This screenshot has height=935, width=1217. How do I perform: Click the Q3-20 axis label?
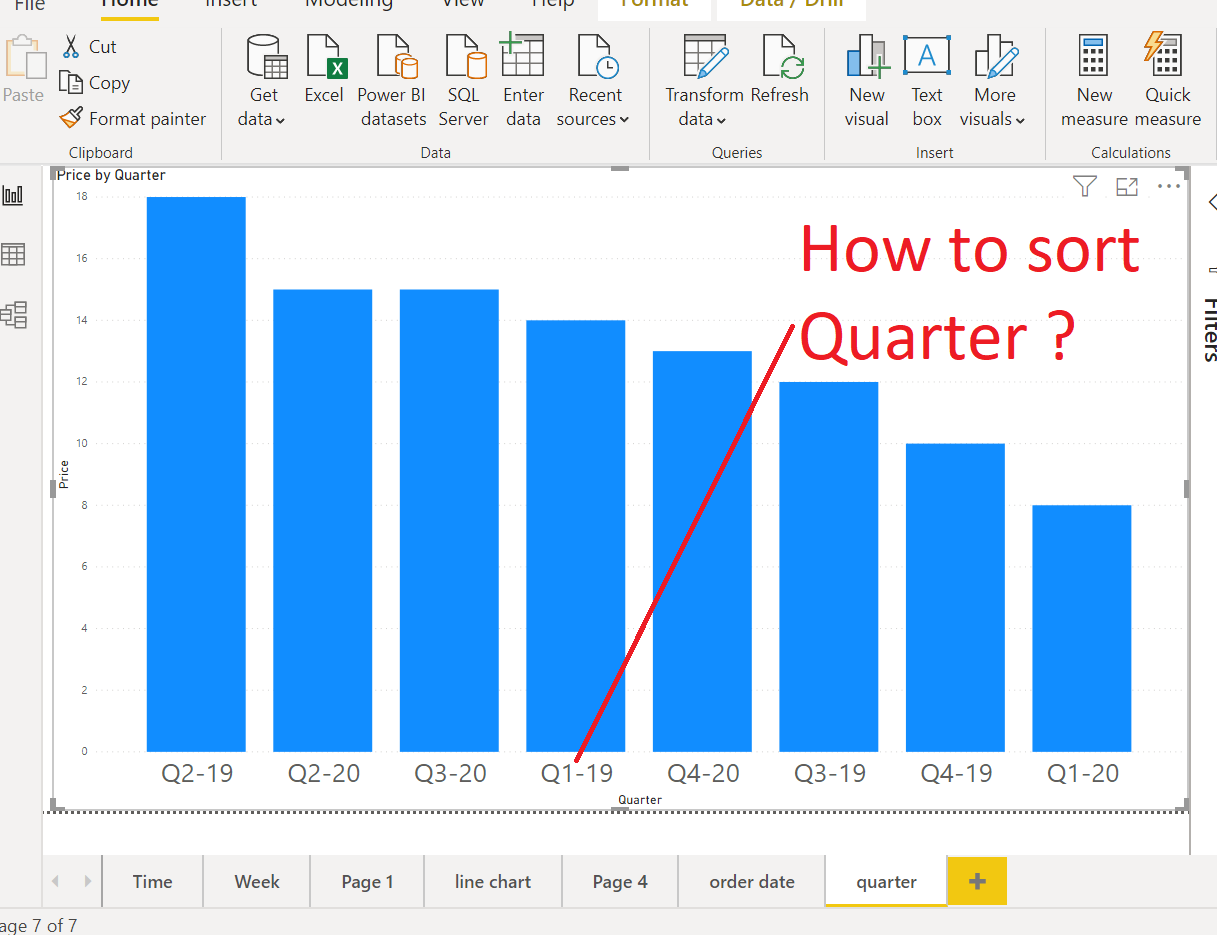450,773
